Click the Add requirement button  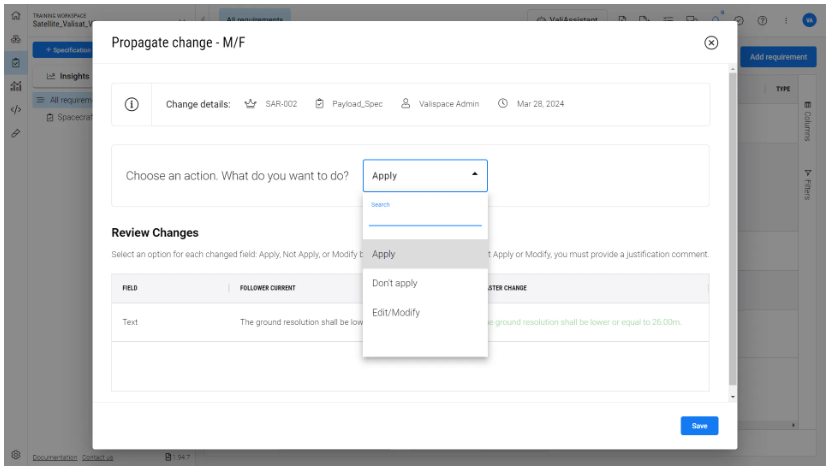pos(778,57)
